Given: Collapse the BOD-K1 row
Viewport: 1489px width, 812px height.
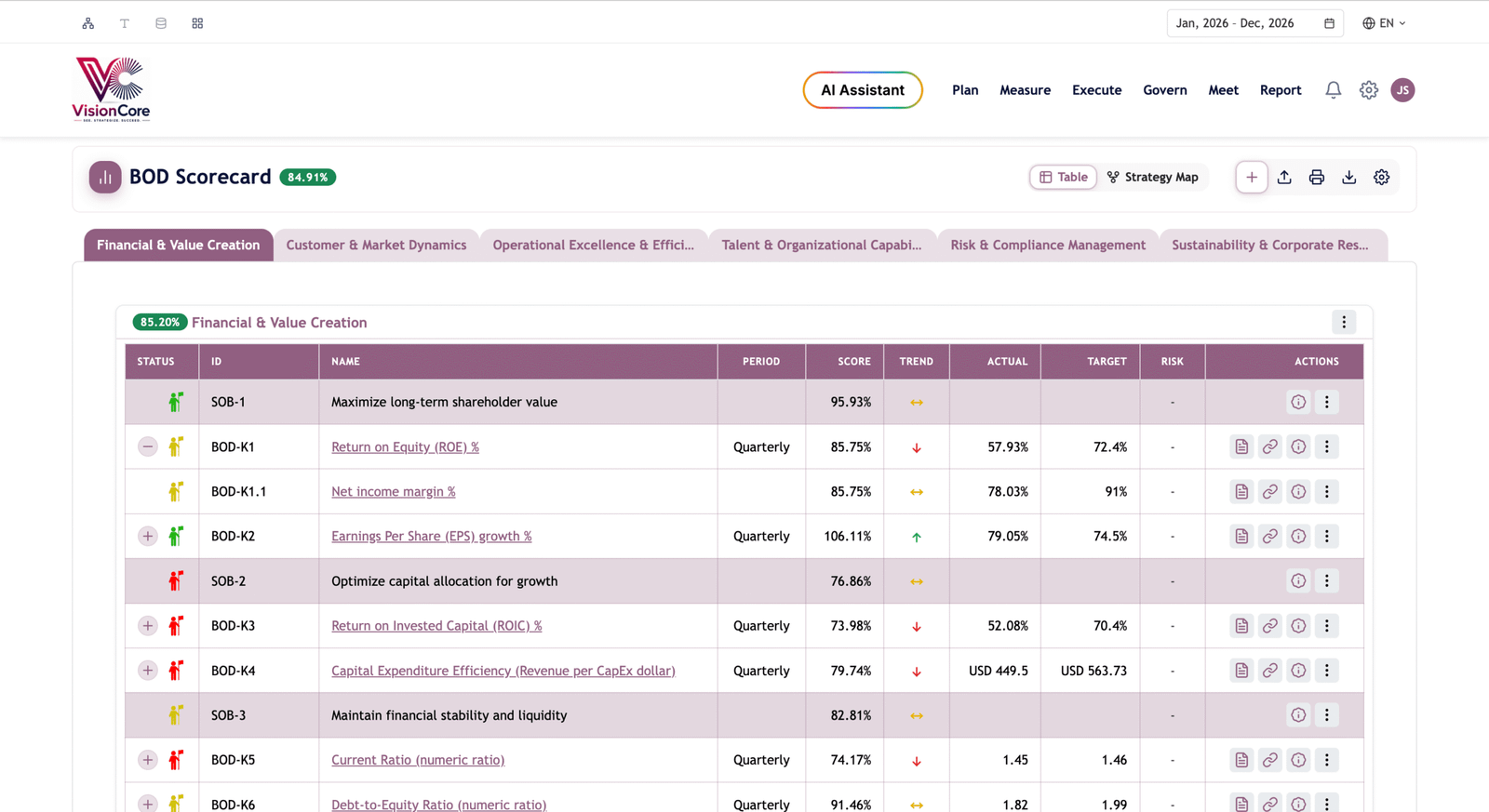Looking at the screenshot, I should 148,446.
